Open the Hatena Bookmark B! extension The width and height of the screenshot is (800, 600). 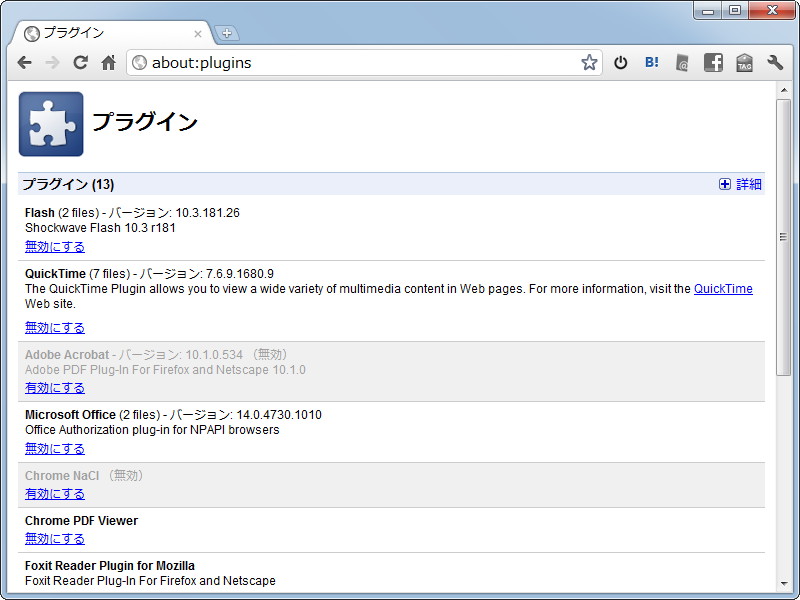point(651,62)
